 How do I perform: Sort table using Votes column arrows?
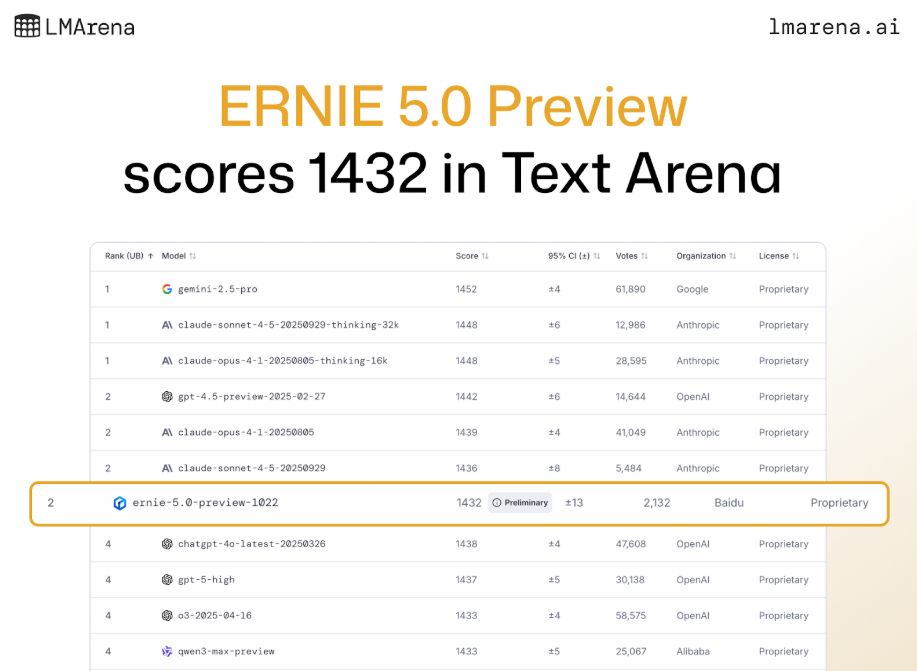coord(644,256)
